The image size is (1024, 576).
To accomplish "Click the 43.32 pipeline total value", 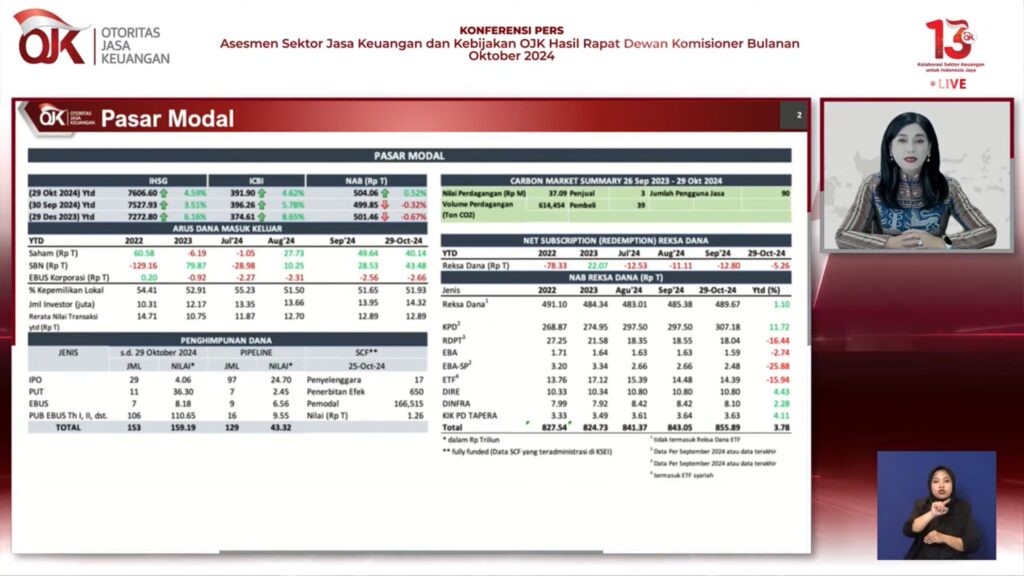I will click(281, 428).
